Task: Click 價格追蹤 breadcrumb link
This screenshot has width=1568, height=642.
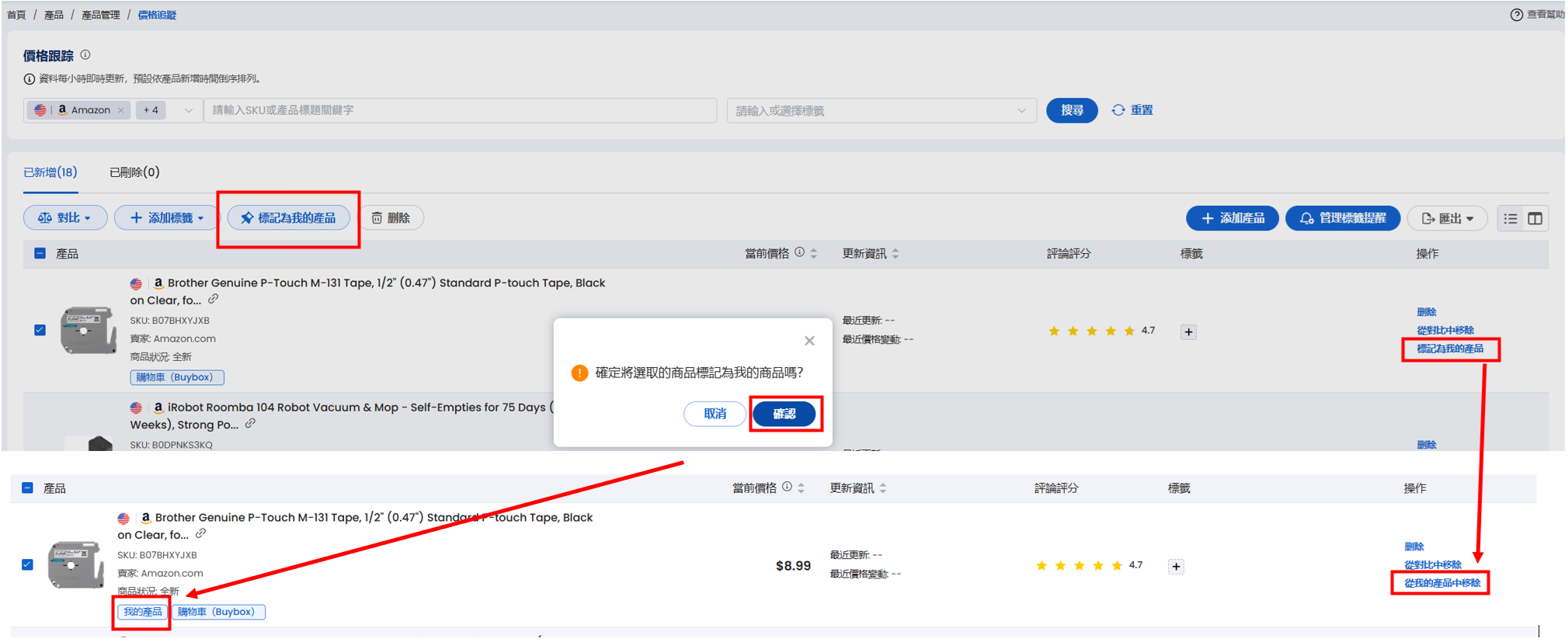Action: [157, 15]
